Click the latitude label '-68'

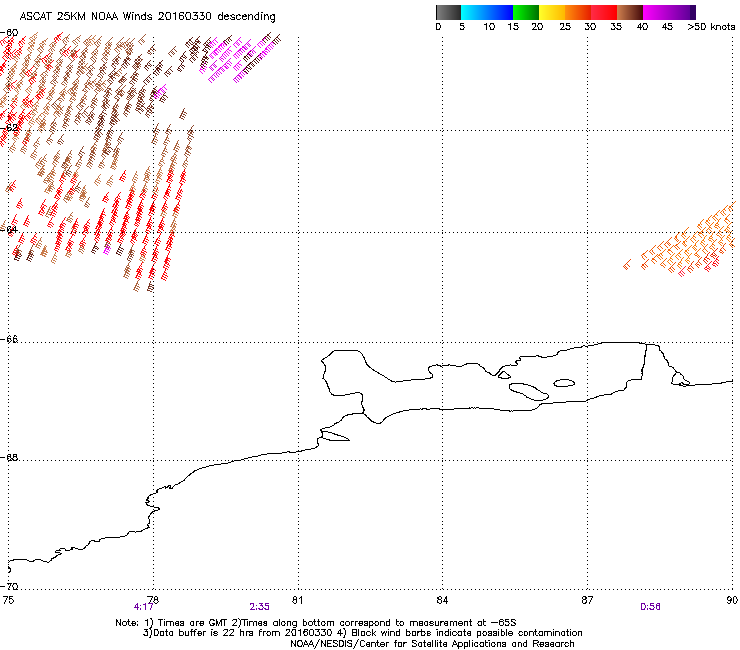(x=9, y=457)
